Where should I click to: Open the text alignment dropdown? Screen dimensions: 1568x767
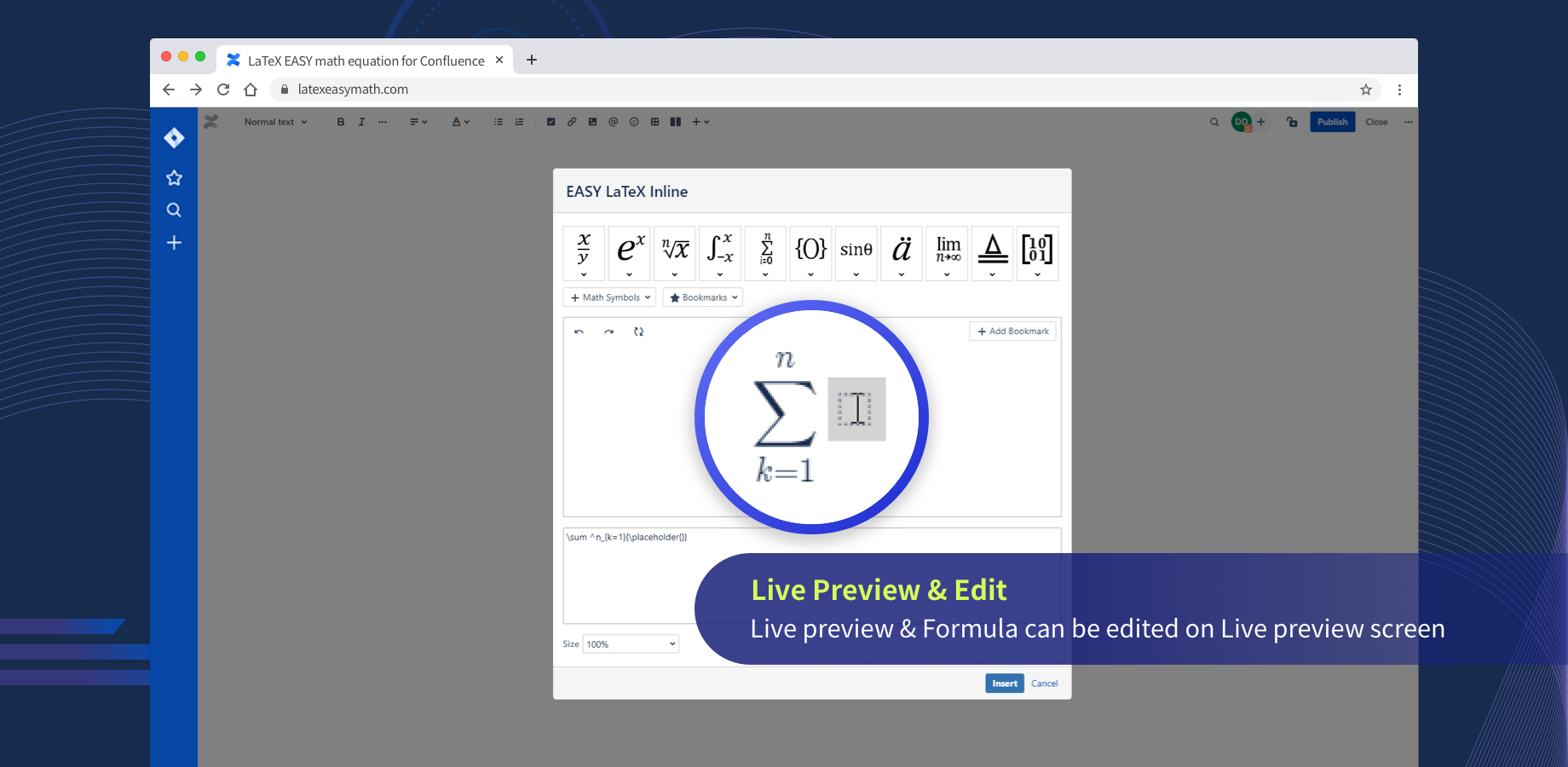pyautogui.click(x=418, y=122)
